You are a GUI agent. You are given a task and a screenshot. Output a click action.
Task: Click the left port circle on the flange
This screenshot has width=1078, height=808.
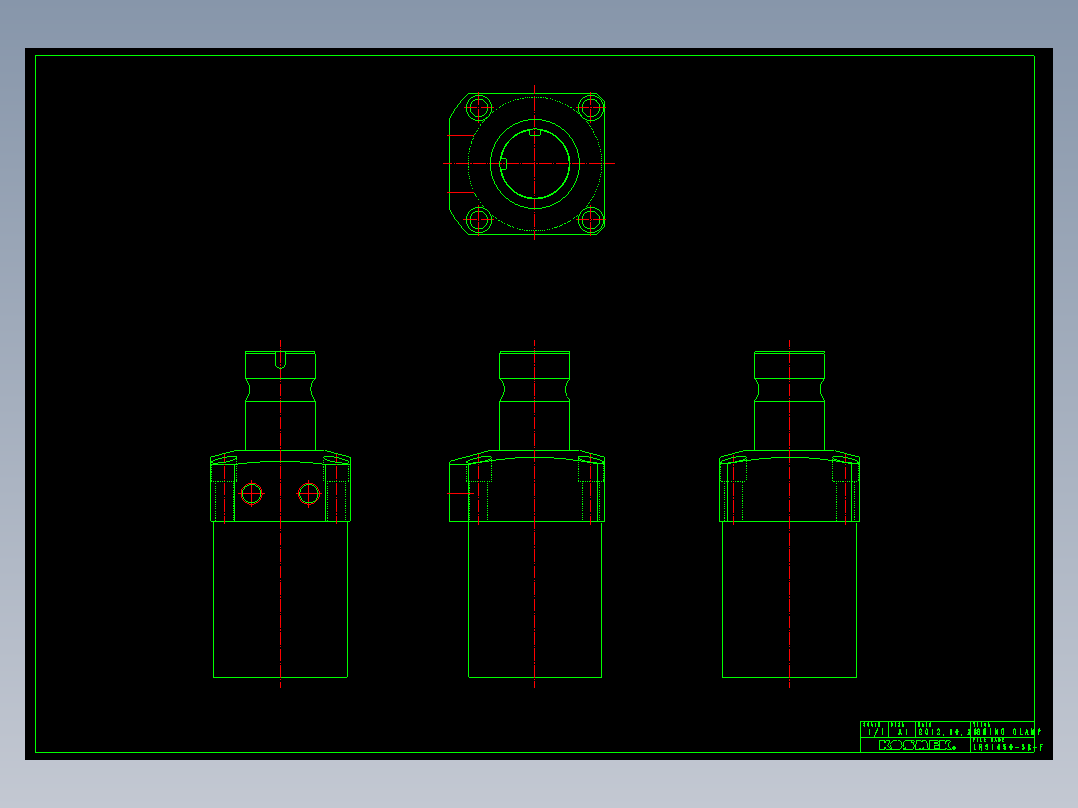[252, 494]
